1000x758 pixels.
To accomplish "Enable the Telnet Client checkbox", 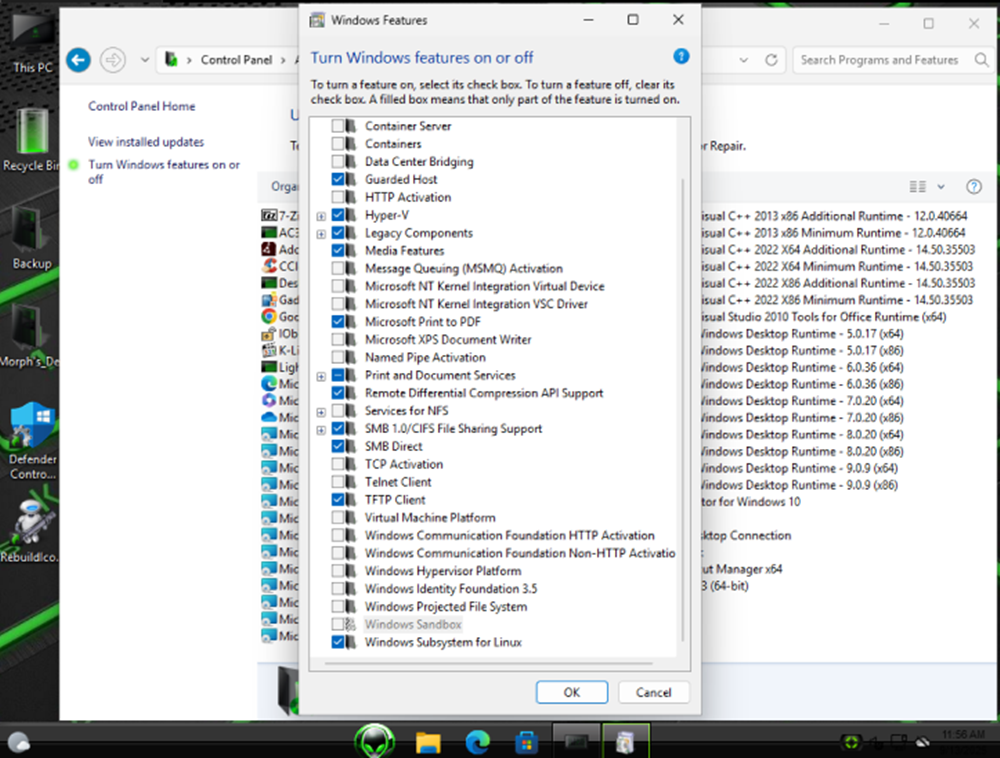I will [x=339, y=482].
